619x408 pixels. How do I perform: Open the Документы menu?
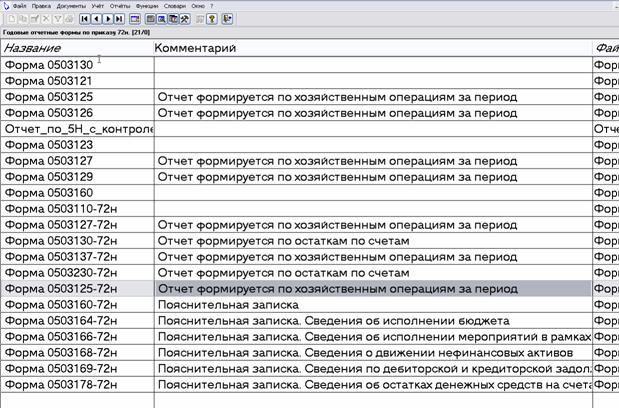(71, 5)
